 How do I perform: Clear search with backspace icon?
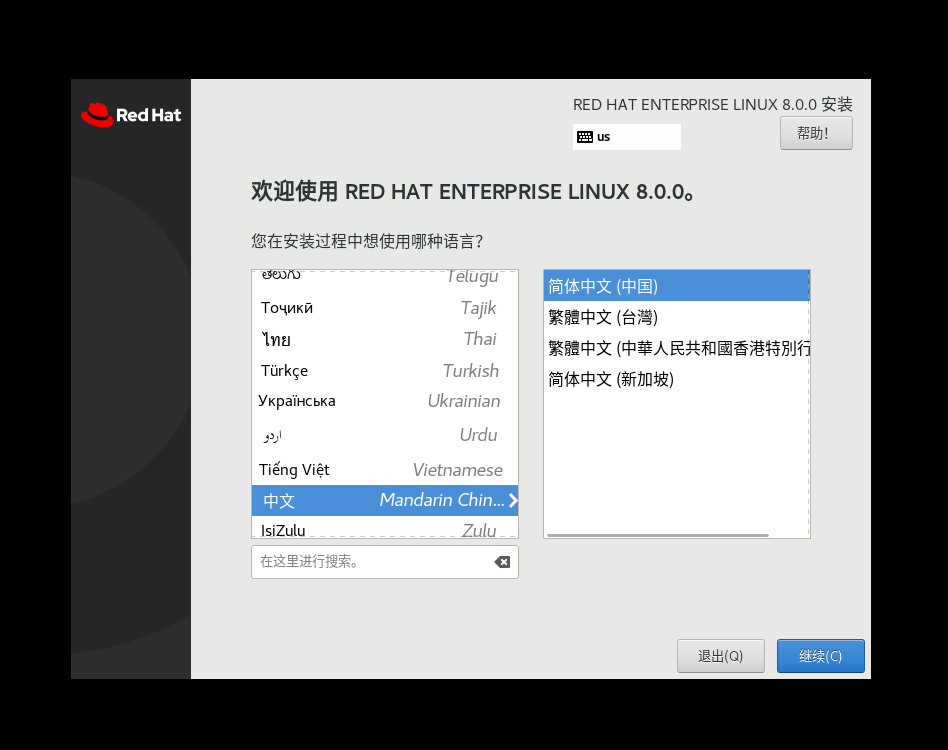pyautogui.click(x=502, y=562)
